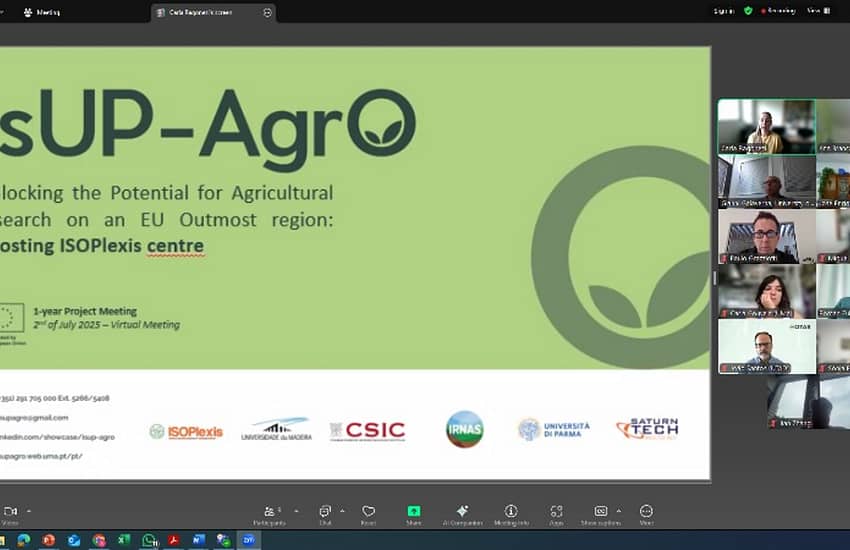The height and width of the screenshot is (550, 850).
Task: Open Outlook from taskbar
Action: click(74, 540)
